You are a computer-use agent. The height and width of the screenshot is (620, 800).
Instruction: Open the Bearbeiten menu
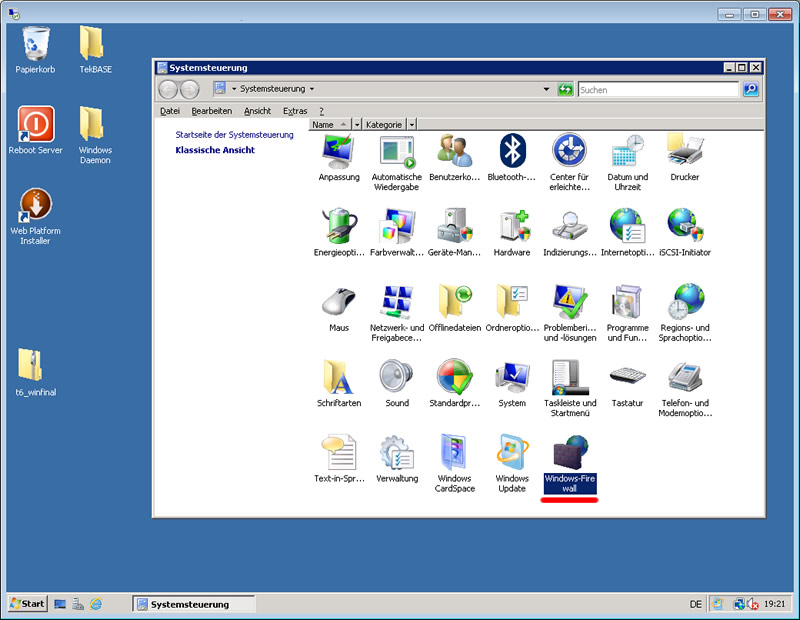211,111
